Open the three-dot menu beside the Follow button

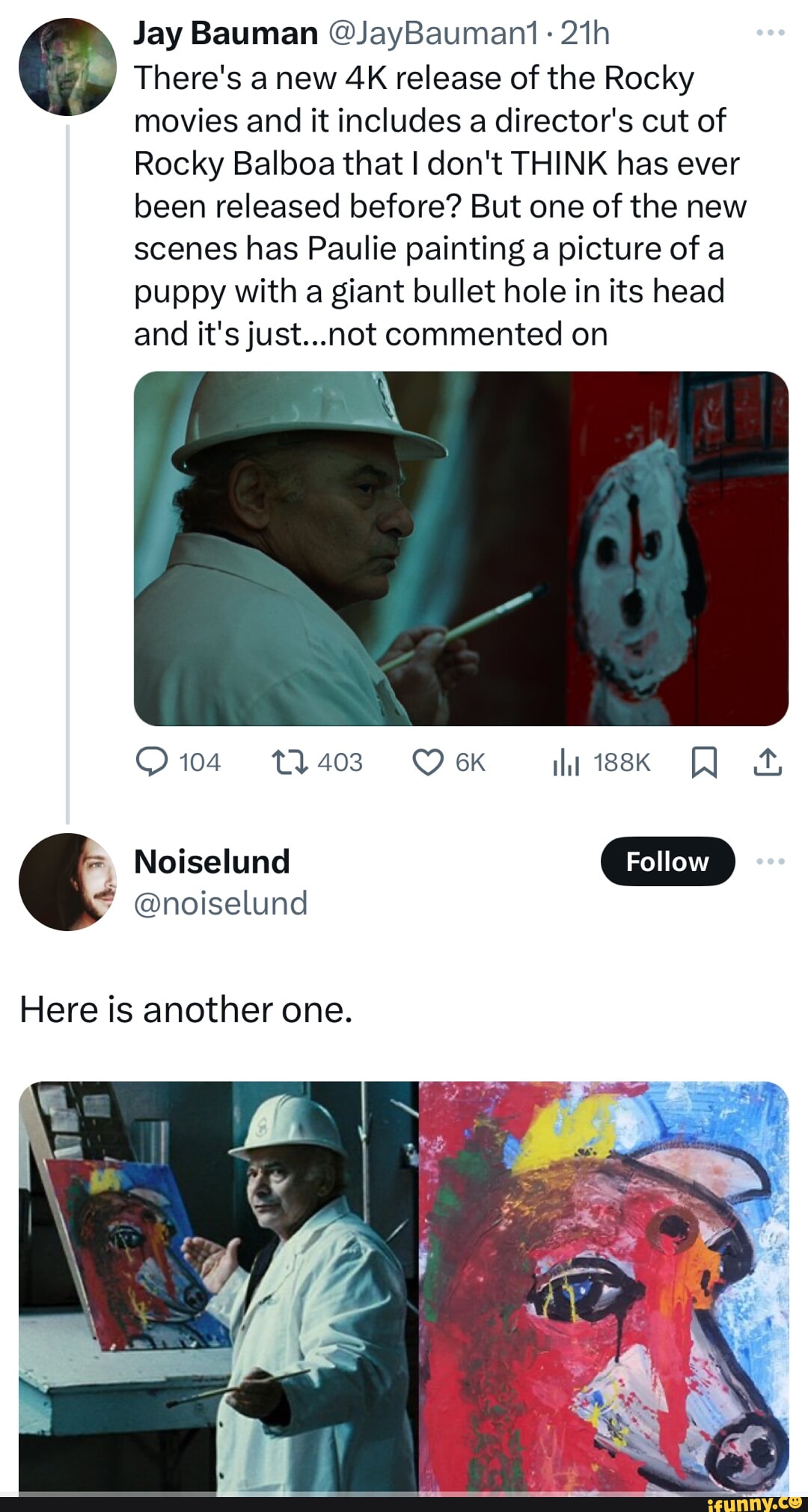tap(769, 861)
